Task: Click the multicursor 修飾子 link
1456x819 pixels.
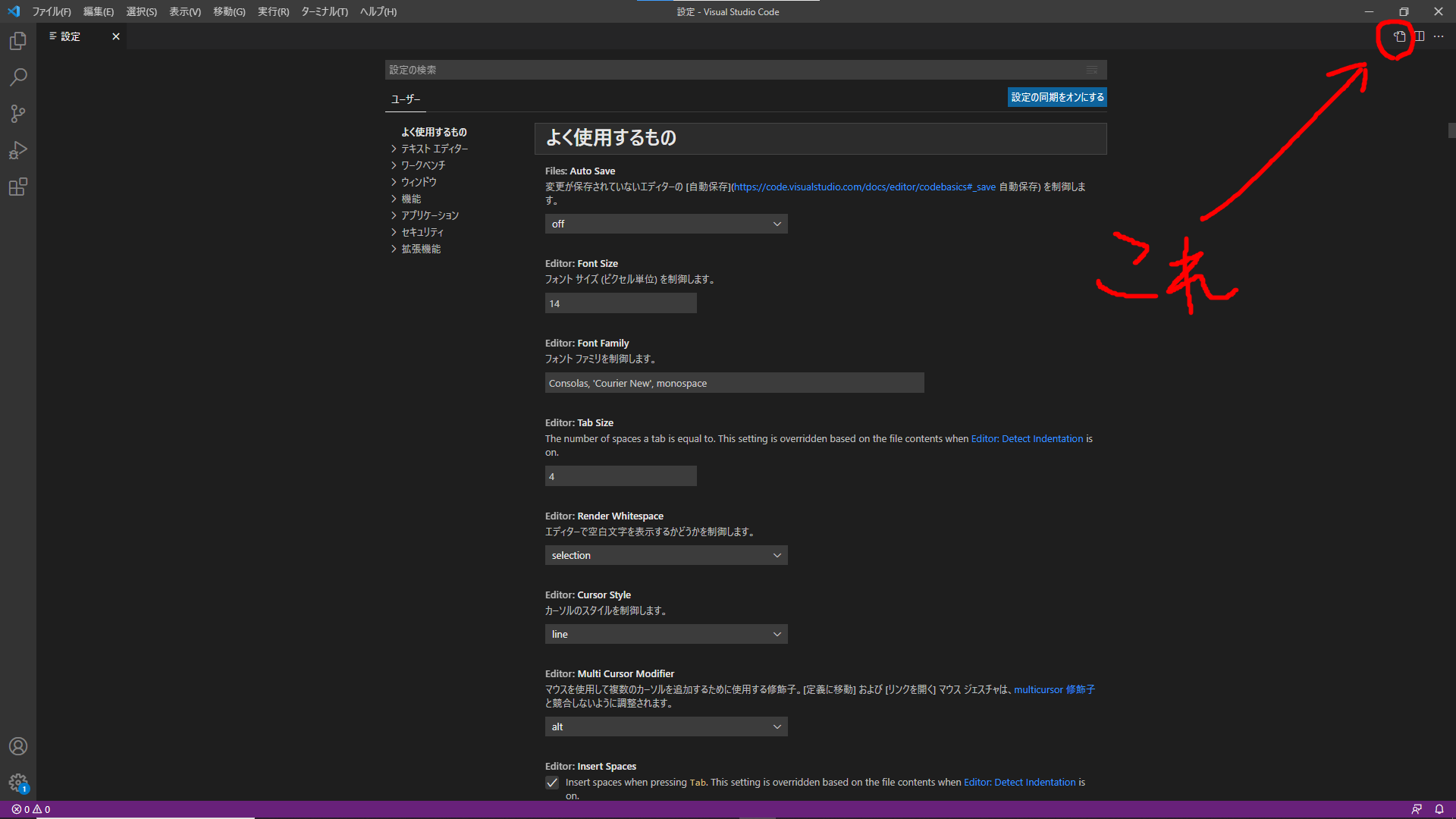Action: tap(1054, 689)
